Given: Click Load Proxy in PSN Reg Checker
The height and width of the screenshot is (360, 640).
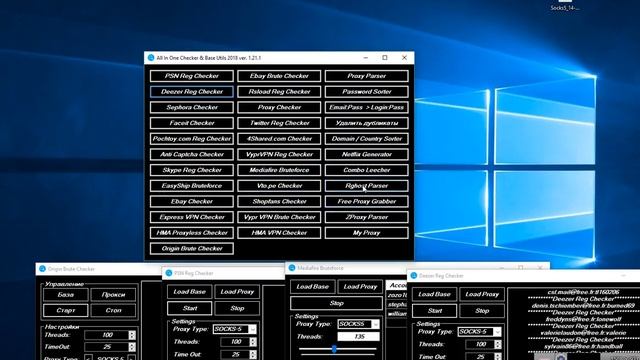Looking at the screenshot, I should (237, 292).
